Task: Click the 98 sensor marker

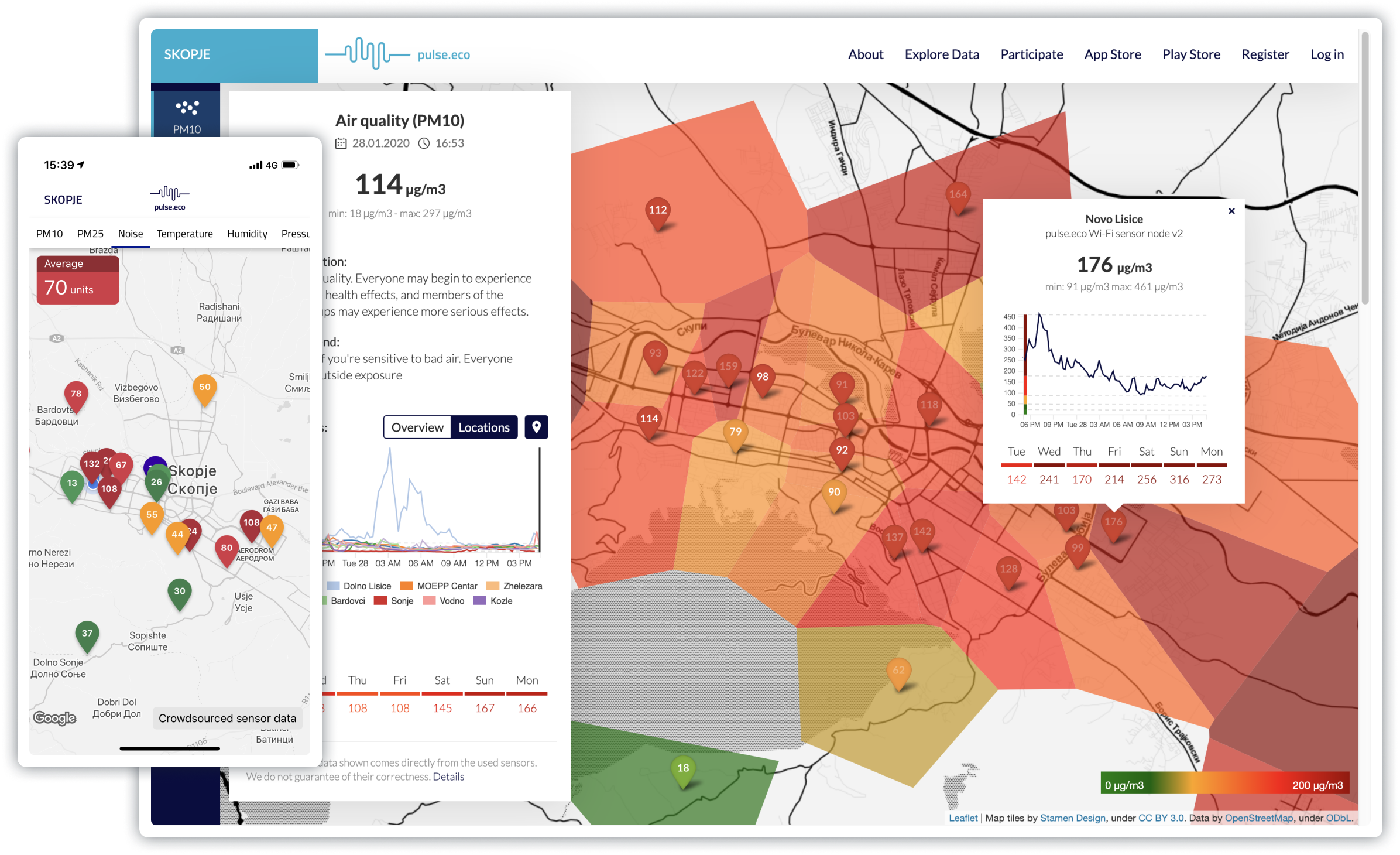Action: click(762, 380)
